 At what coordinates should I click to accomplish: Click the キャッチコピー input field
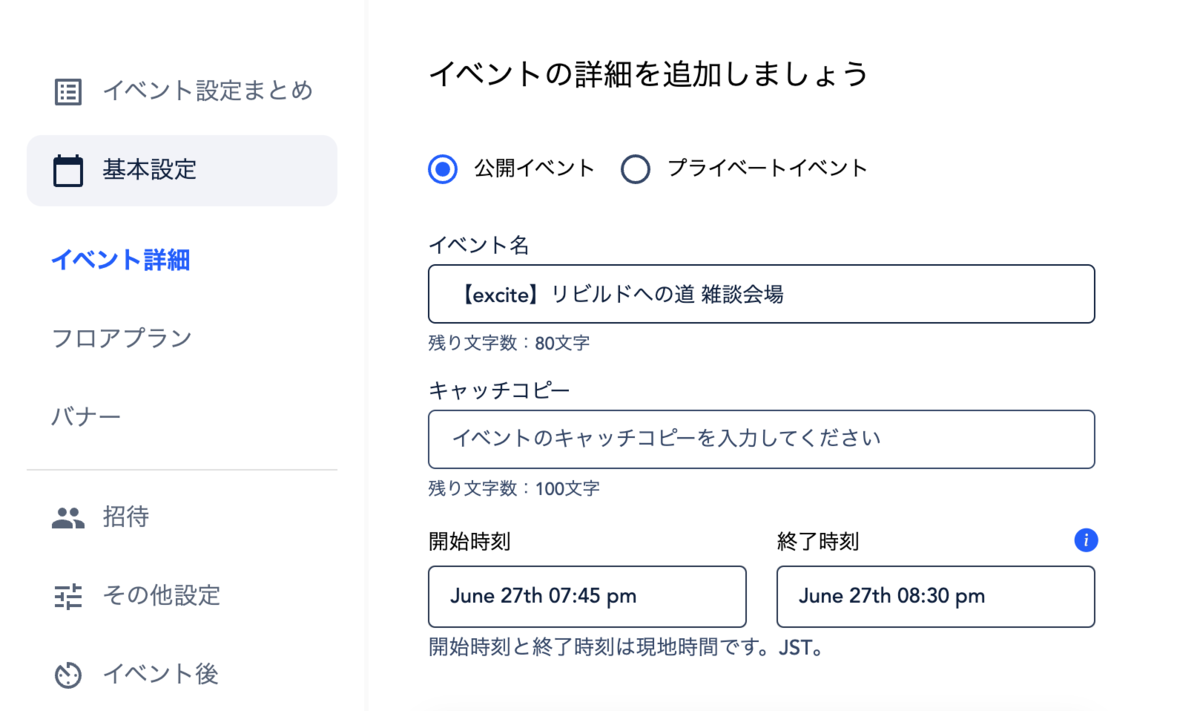tap(761, 439)
